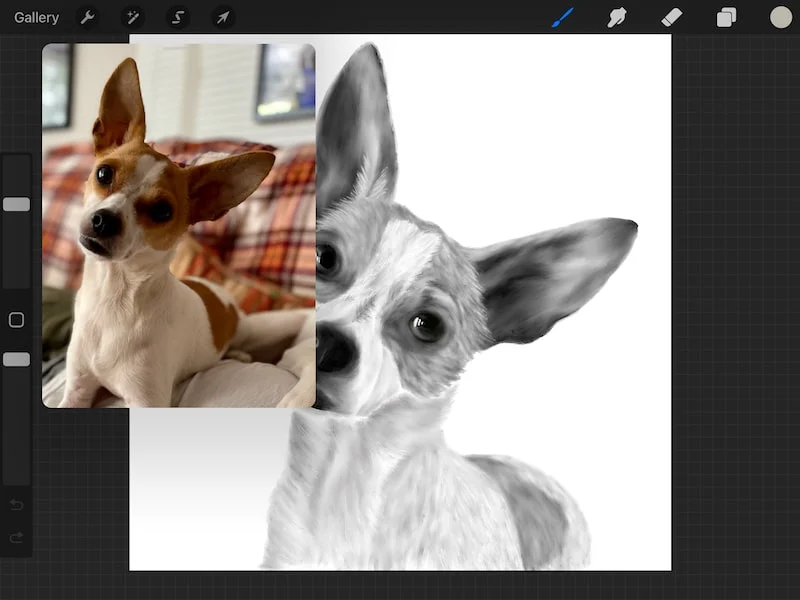Tap the square modify button in sidebar
Screen dimensions: 800x600
[x=16, y=320]
